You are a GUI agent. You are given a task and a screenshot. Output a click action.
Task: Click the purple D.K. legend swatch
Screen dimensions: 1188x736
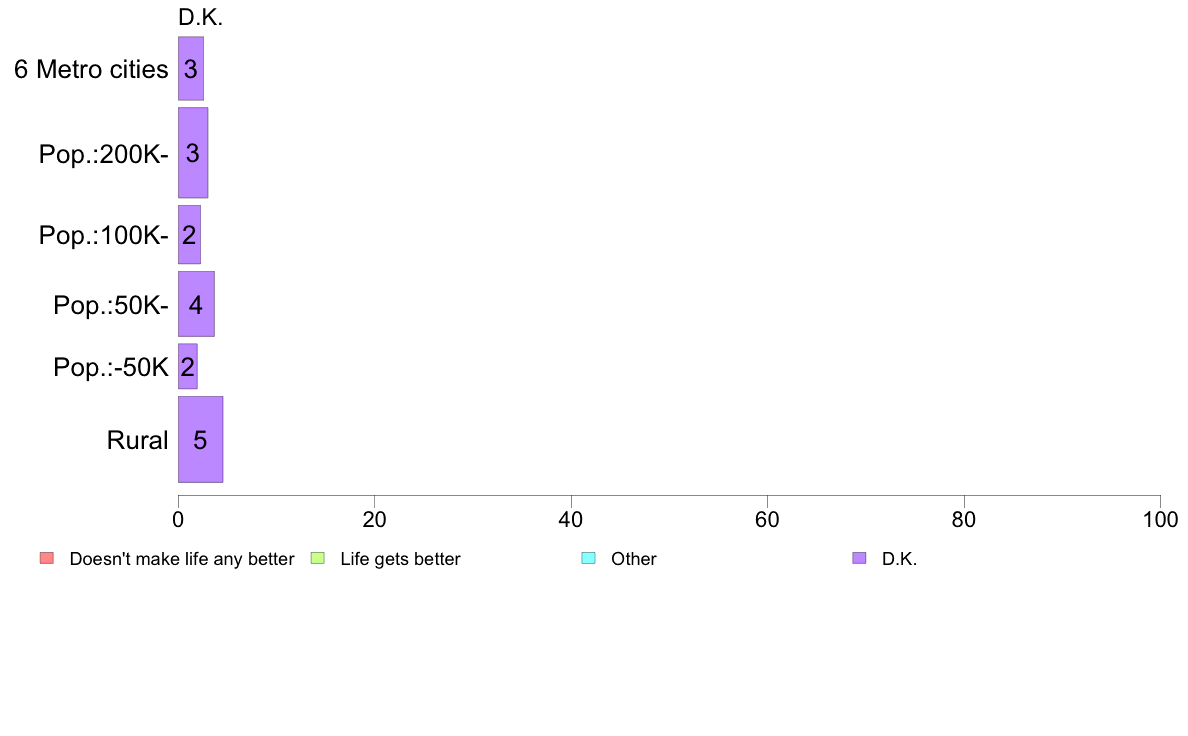859,559
